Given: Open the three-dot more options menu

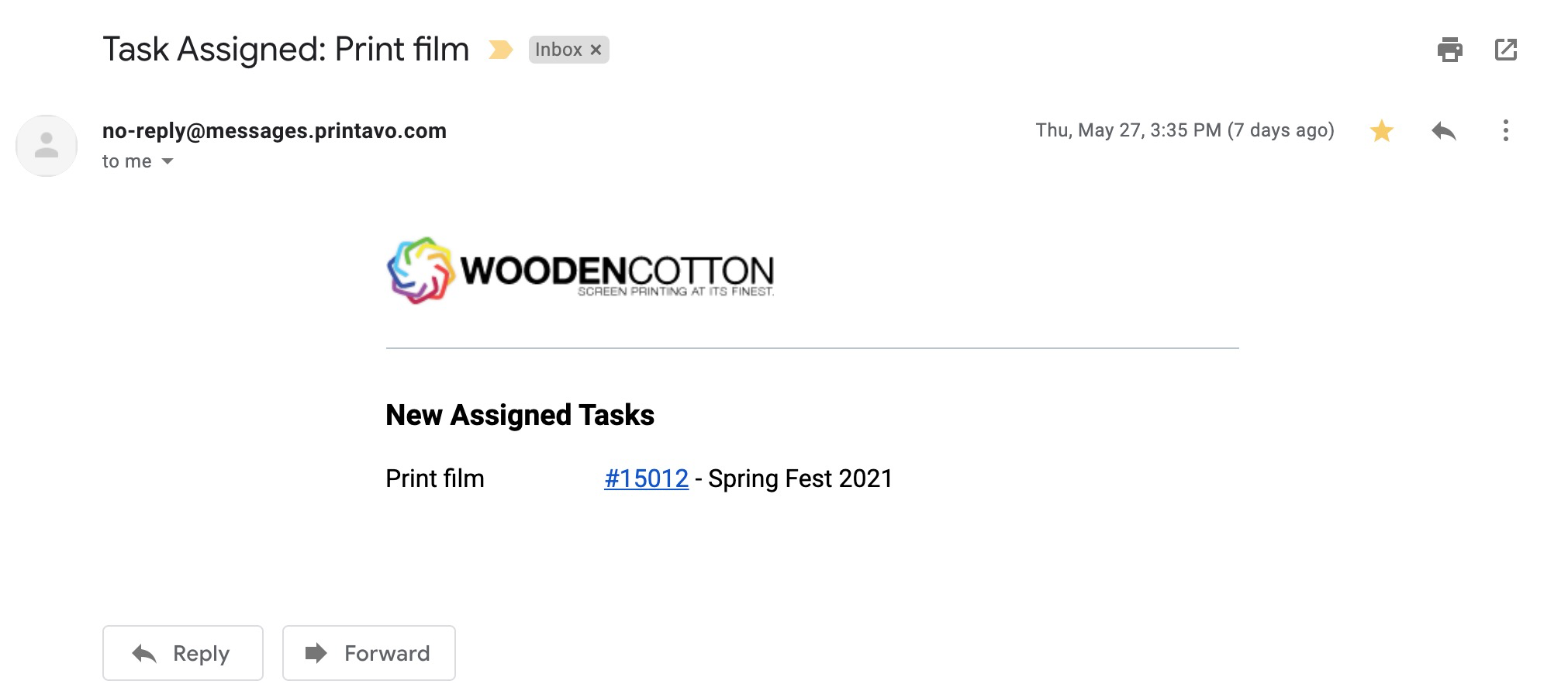Looking at the screenshot, I should [x=1505, y=130].
